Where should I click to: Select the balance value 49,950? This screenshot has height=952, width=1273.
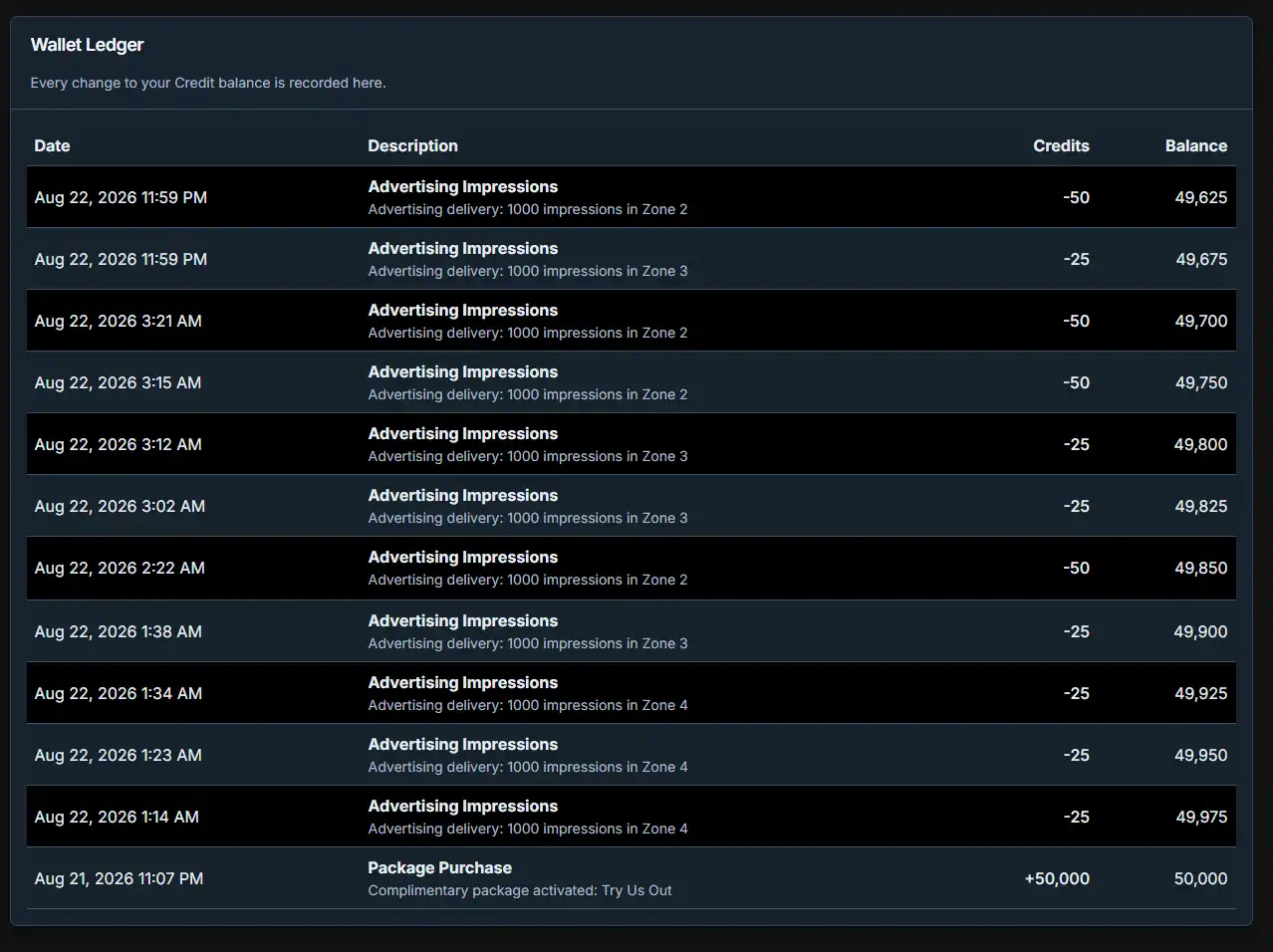(x=1200, y=755)
